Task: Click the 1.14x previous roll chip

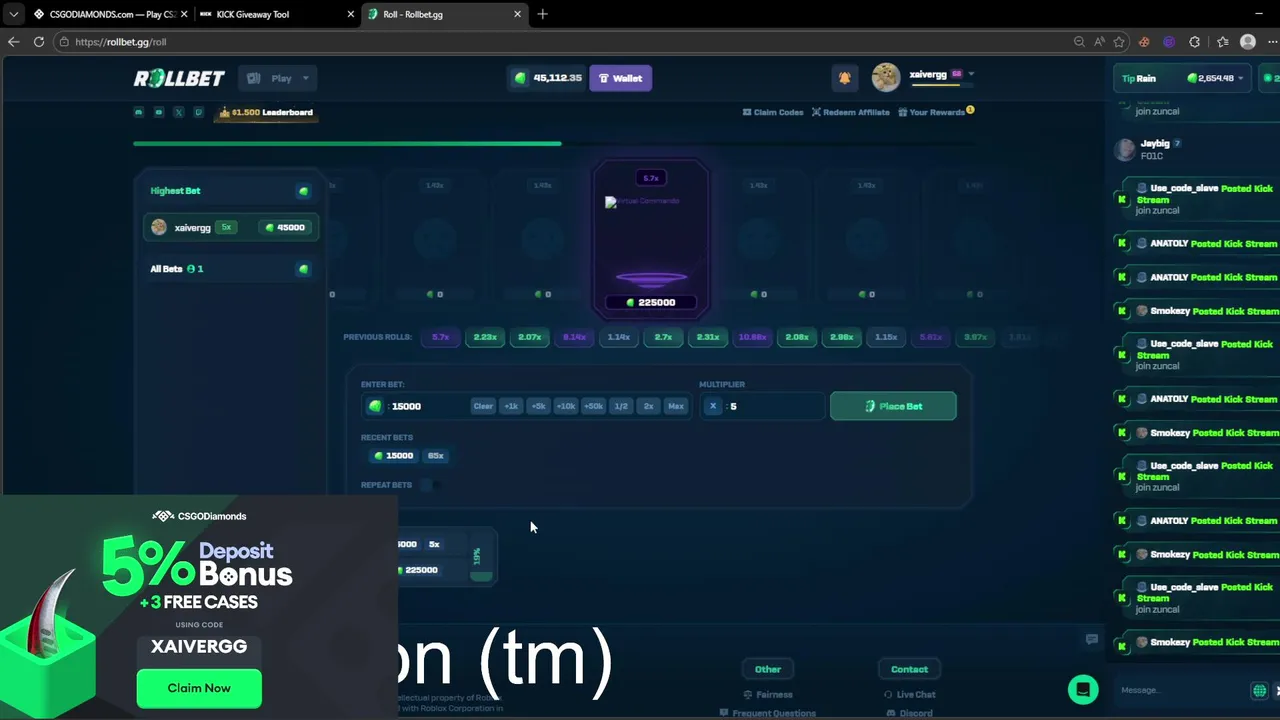Action: coord(619,337)
